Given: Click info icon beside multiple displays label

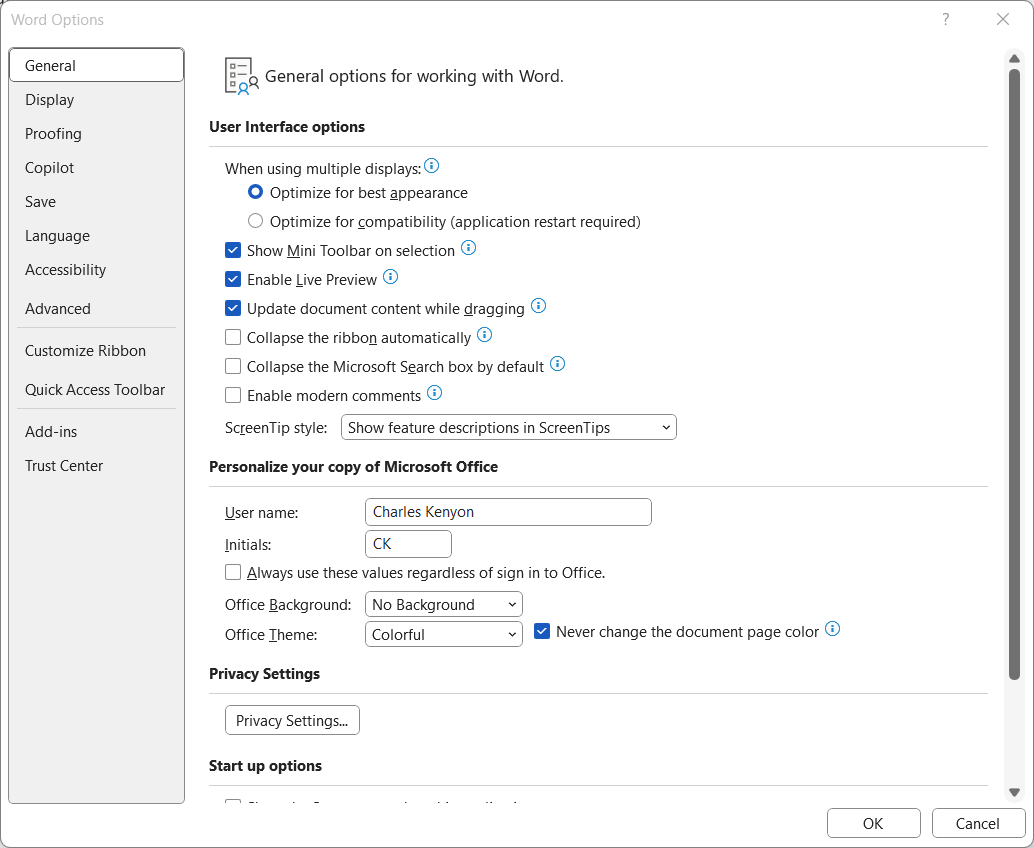Looking at the screenshot, I should click(432, 166).
